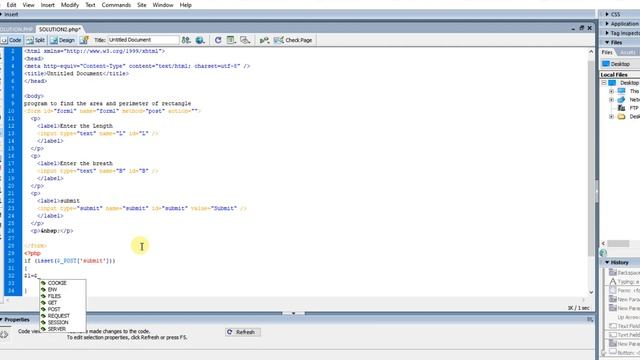Viewport: 640px width, 360px height.
Task: Switch to Split view
Action: point(36,40)
